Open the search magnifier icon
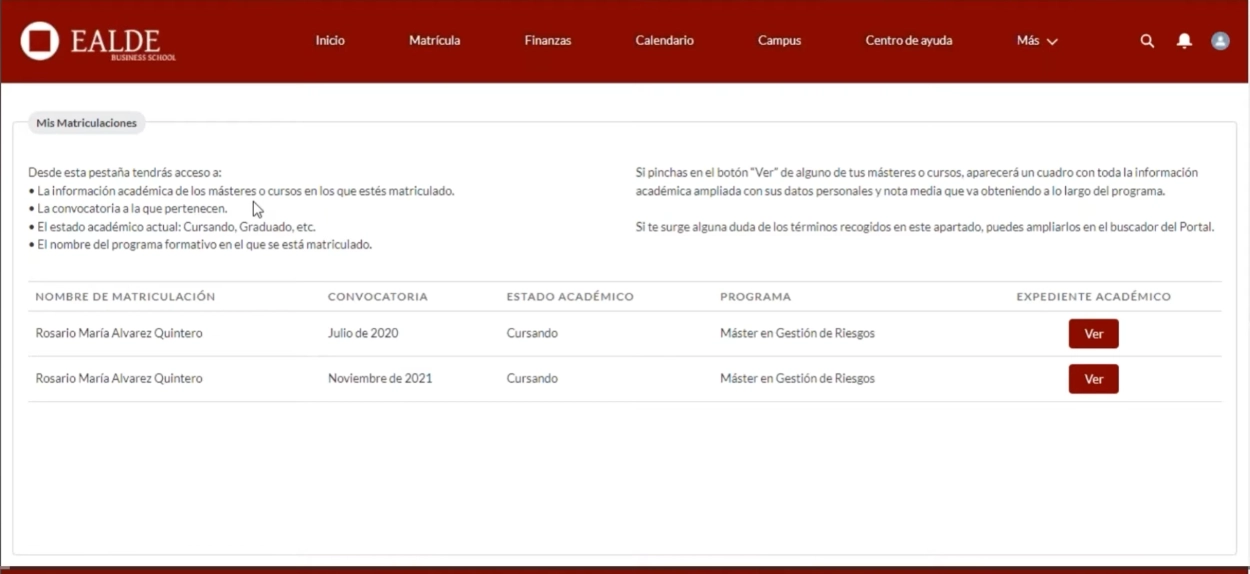The image size is (1250, 574). [x=1147, y=41]
